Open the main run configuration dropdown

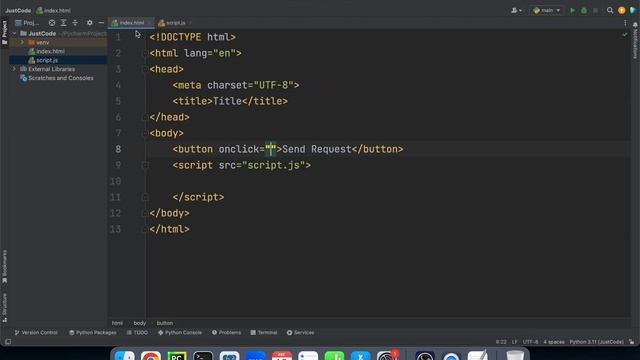tap(547, 10)
